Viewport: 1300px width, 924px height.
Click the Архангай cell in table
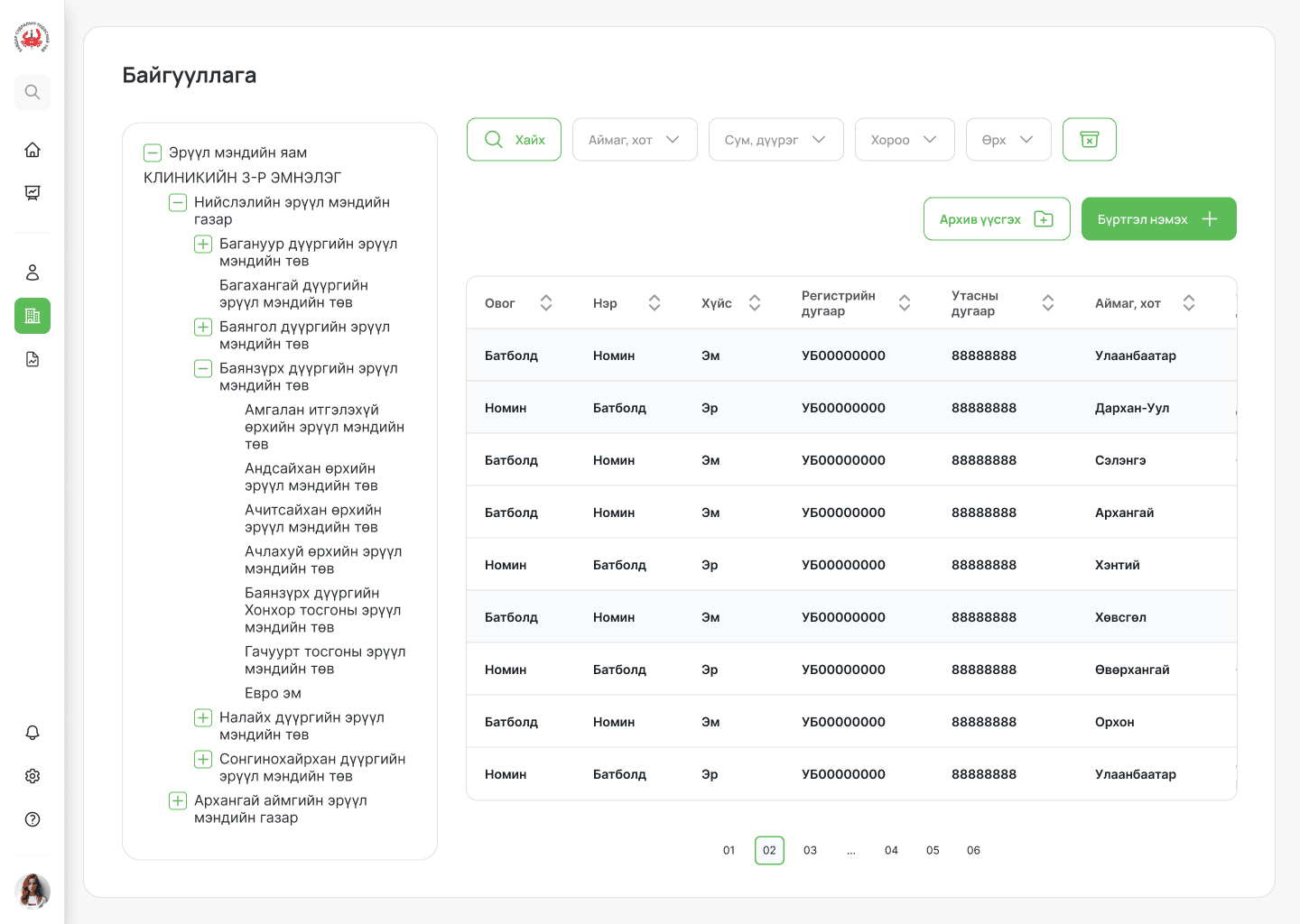pos(1124,513)
